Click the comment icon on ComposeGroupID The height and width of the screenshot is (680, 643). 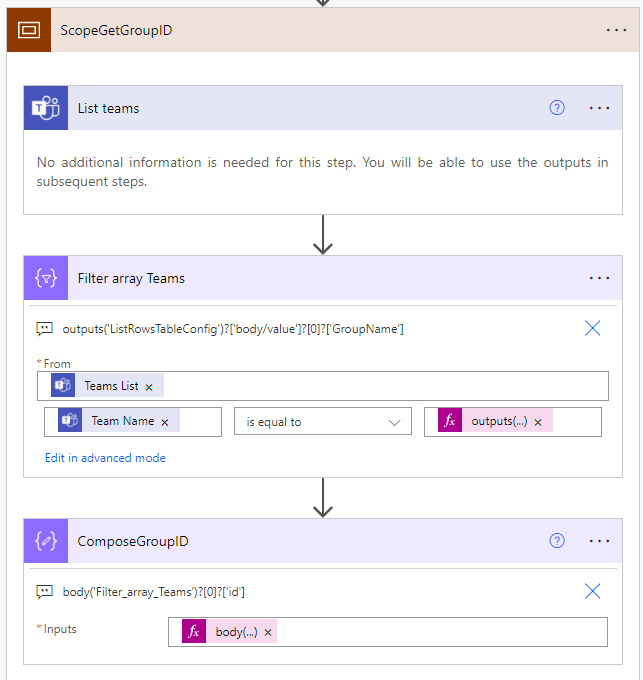click(45, 592)
